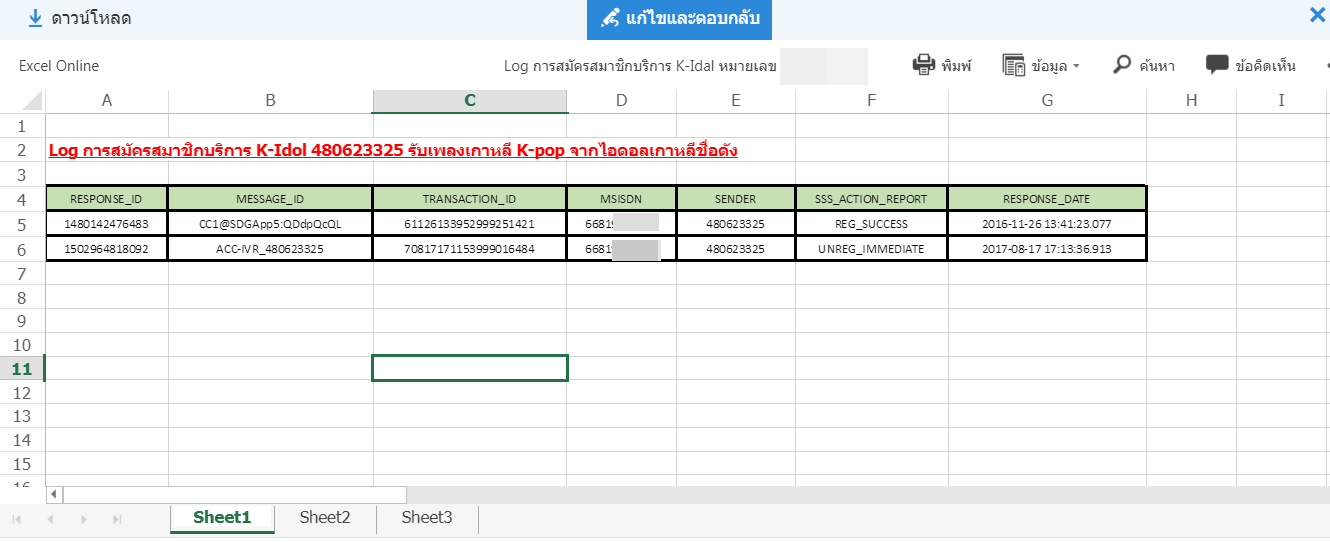Switch to the Sheet3 tab
This screenshot has width=1330, height=542.
pyautogui.click(x=427, y=518)
